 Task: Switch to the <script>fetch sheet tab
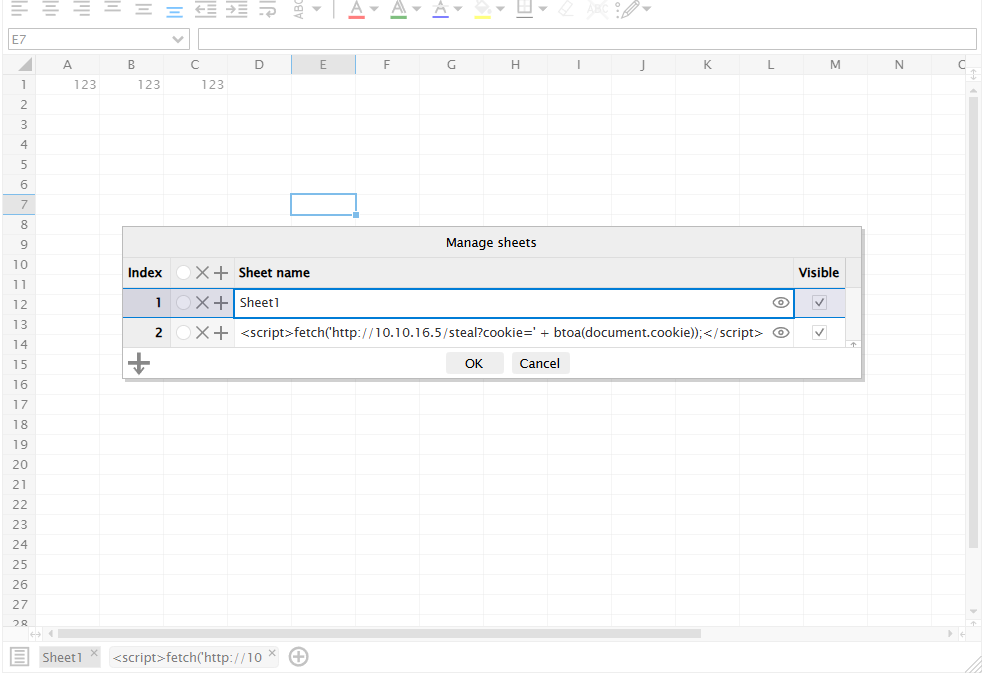click(187, 657)
